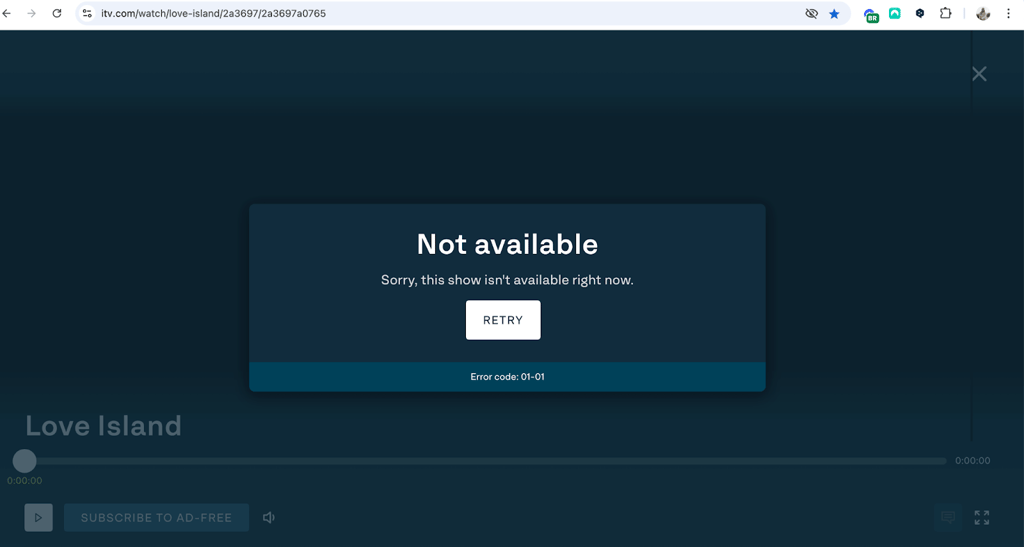Image resolution: width=1024 pixels, height=547 pixels.
Task: Open the green square extension icon
Action: (x=895, y=13)
